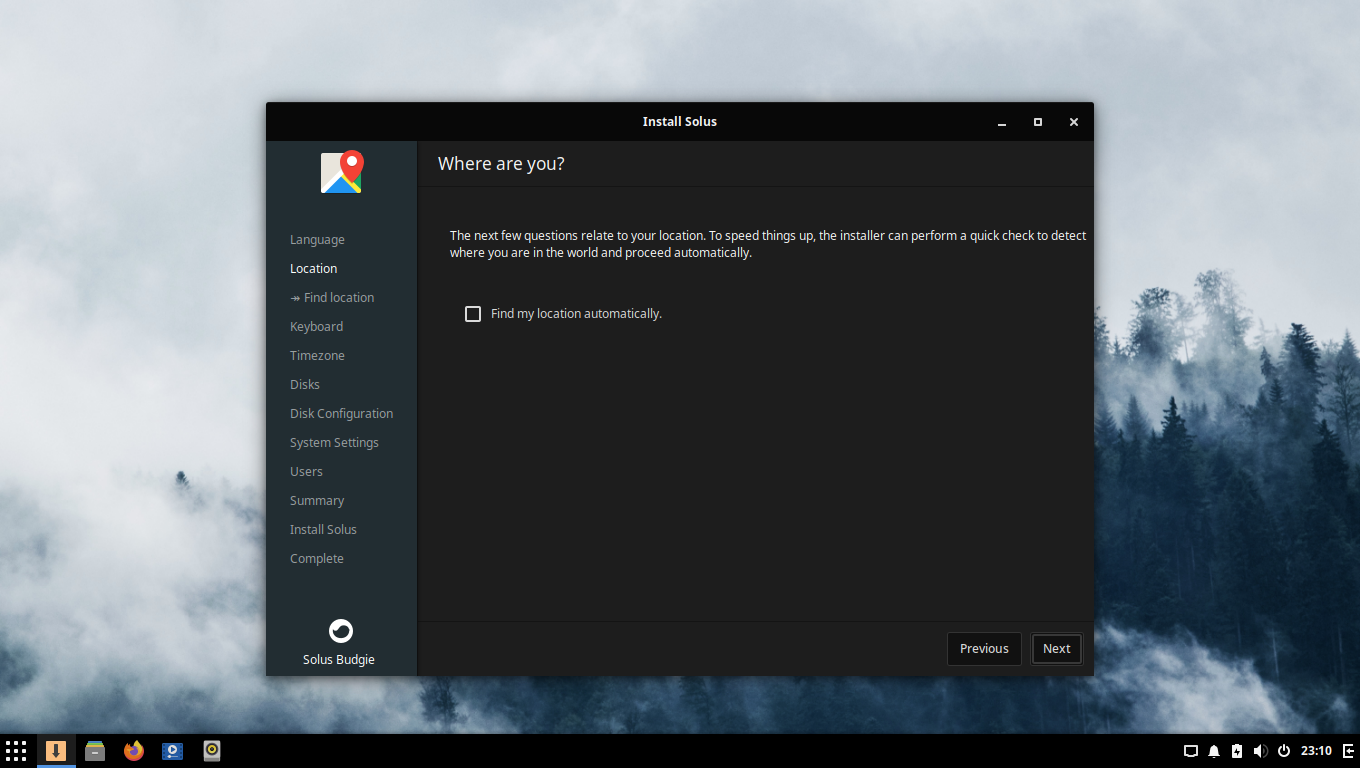The image size is (1360, 768).
Task: Click System Settings in sidebar
Action: 334,443
